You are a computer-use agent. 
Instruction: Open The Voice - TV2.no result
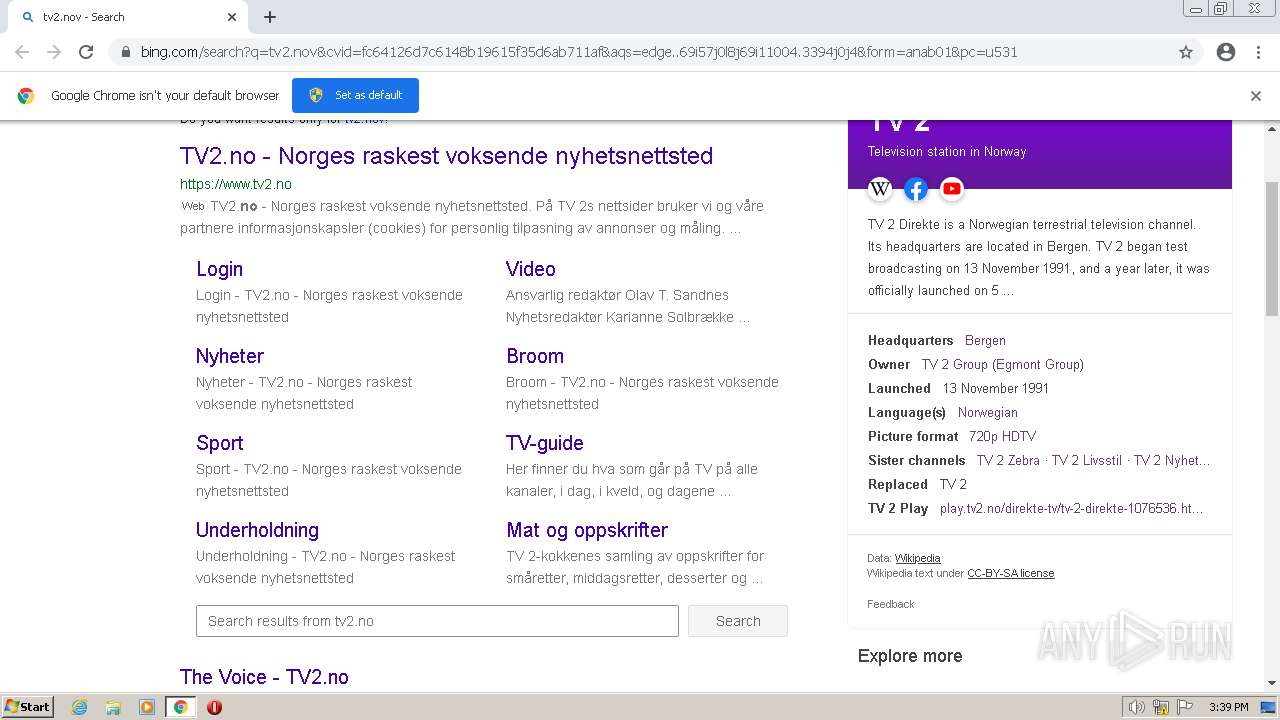(264, 677)
